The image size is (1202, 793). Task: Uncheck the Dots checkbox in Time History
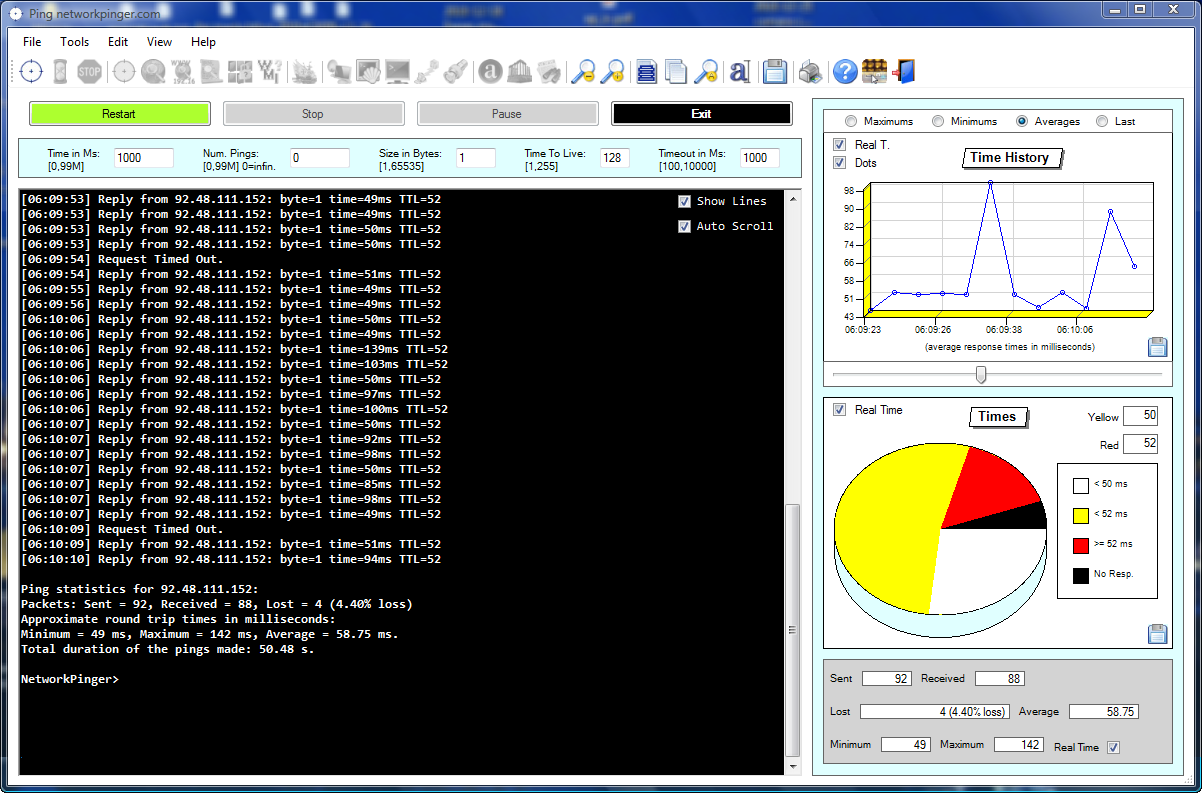(x=840, y=163)
